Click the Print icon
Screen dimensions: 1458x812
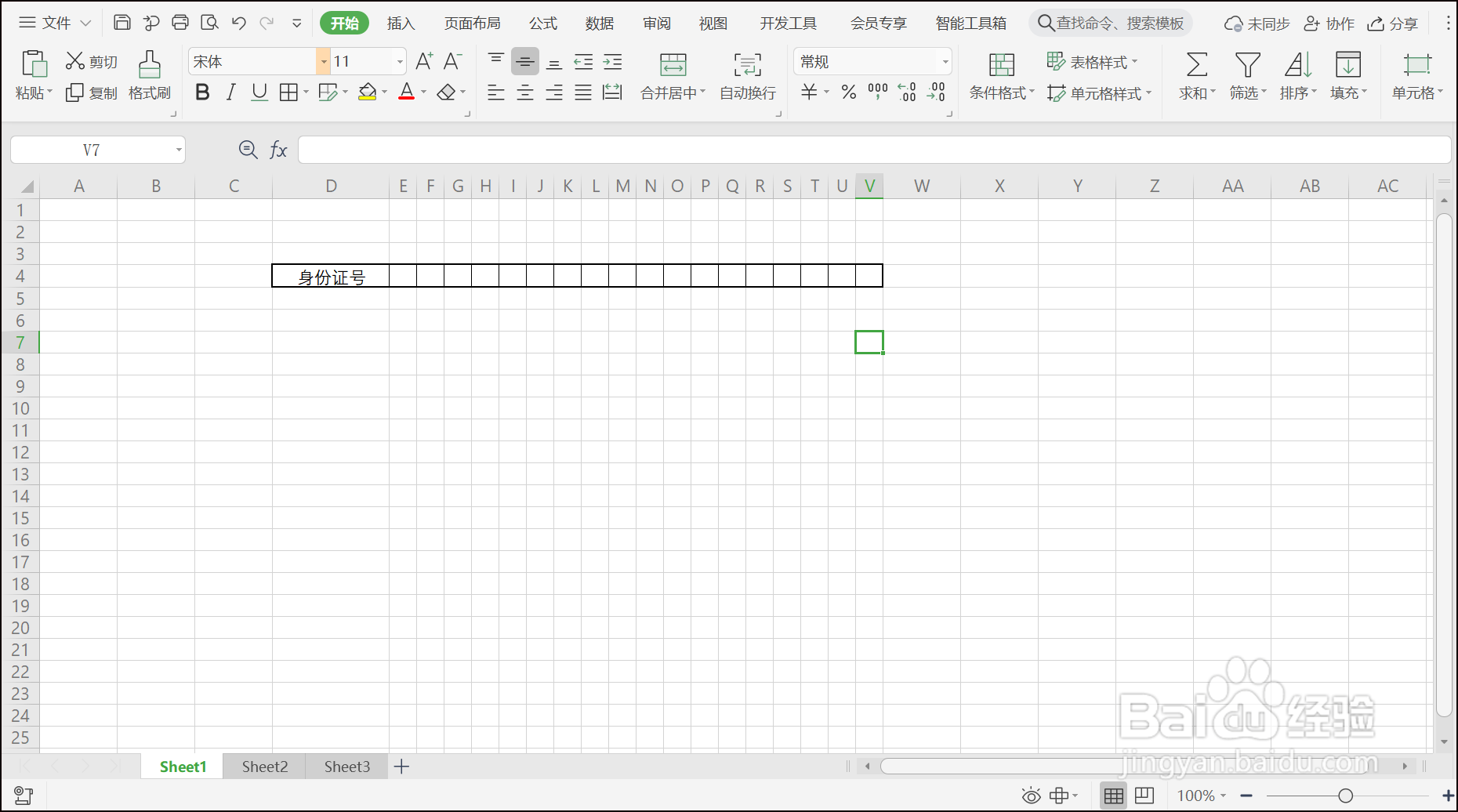(180, 23)
